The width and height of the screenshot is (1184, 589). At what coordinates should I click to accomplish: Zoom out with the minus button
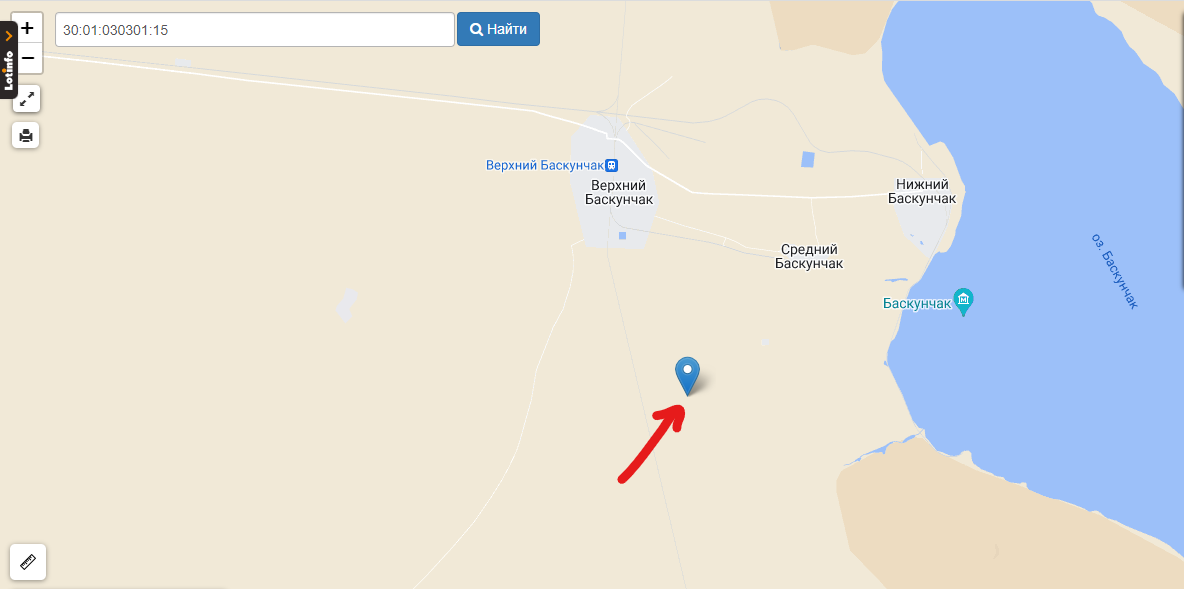click(28, 58)
